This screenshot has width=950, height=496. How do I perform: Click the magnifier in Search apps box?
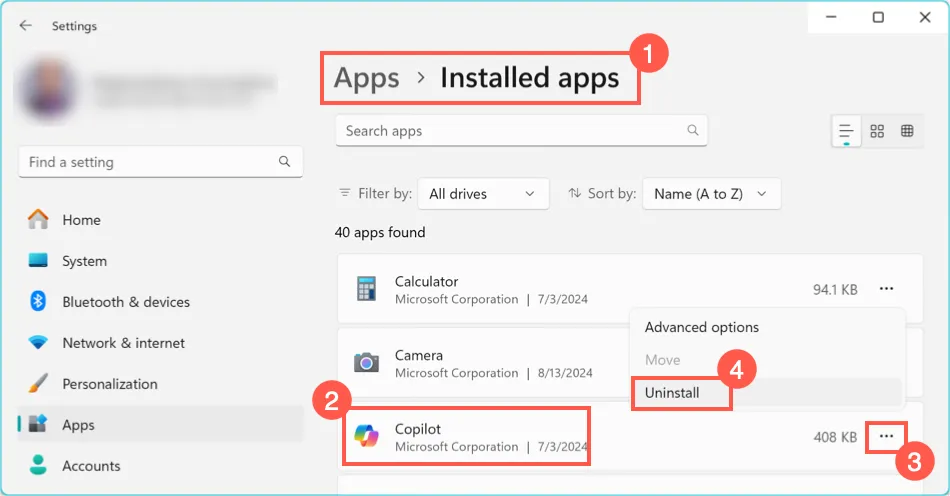693,130
